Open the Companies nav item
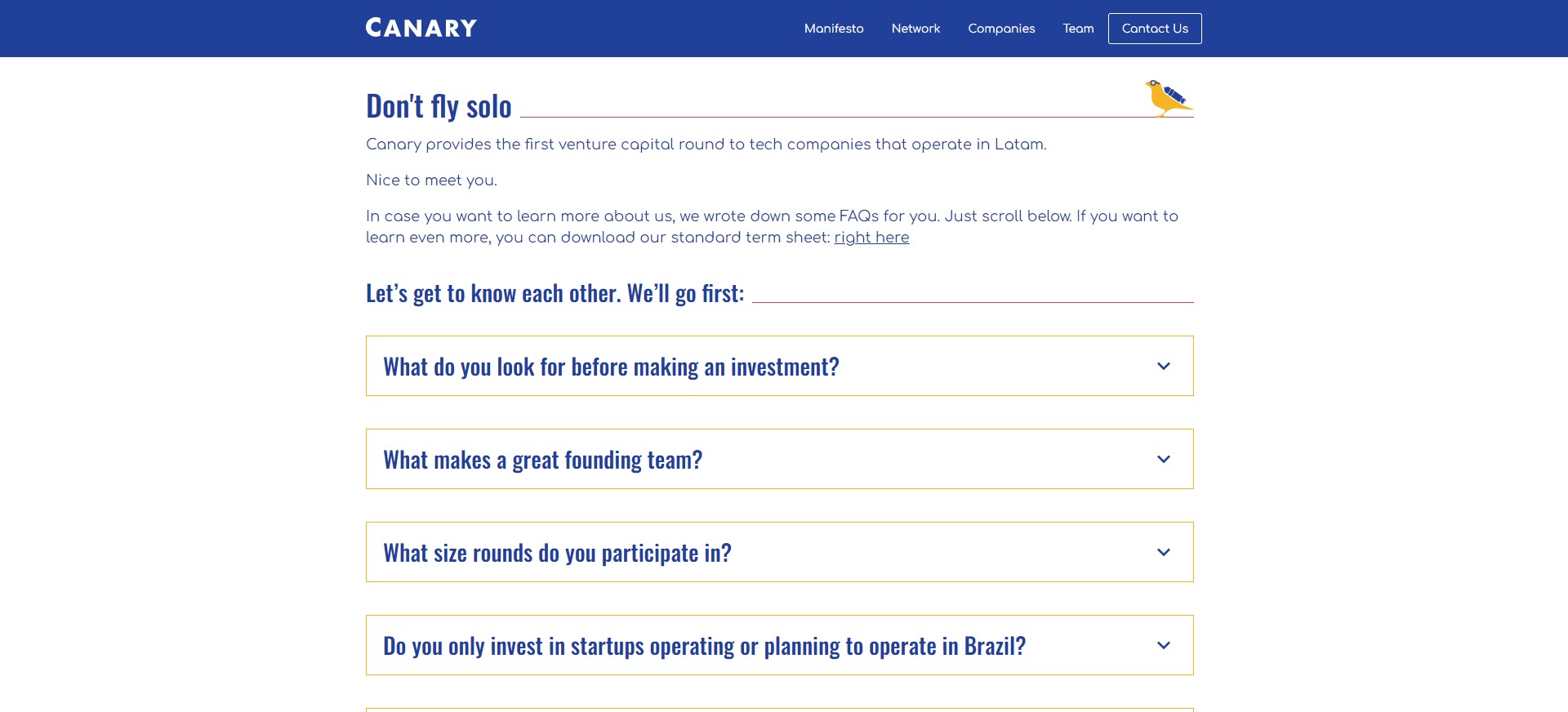1568x712 pixels. (x=1001, y=29)
